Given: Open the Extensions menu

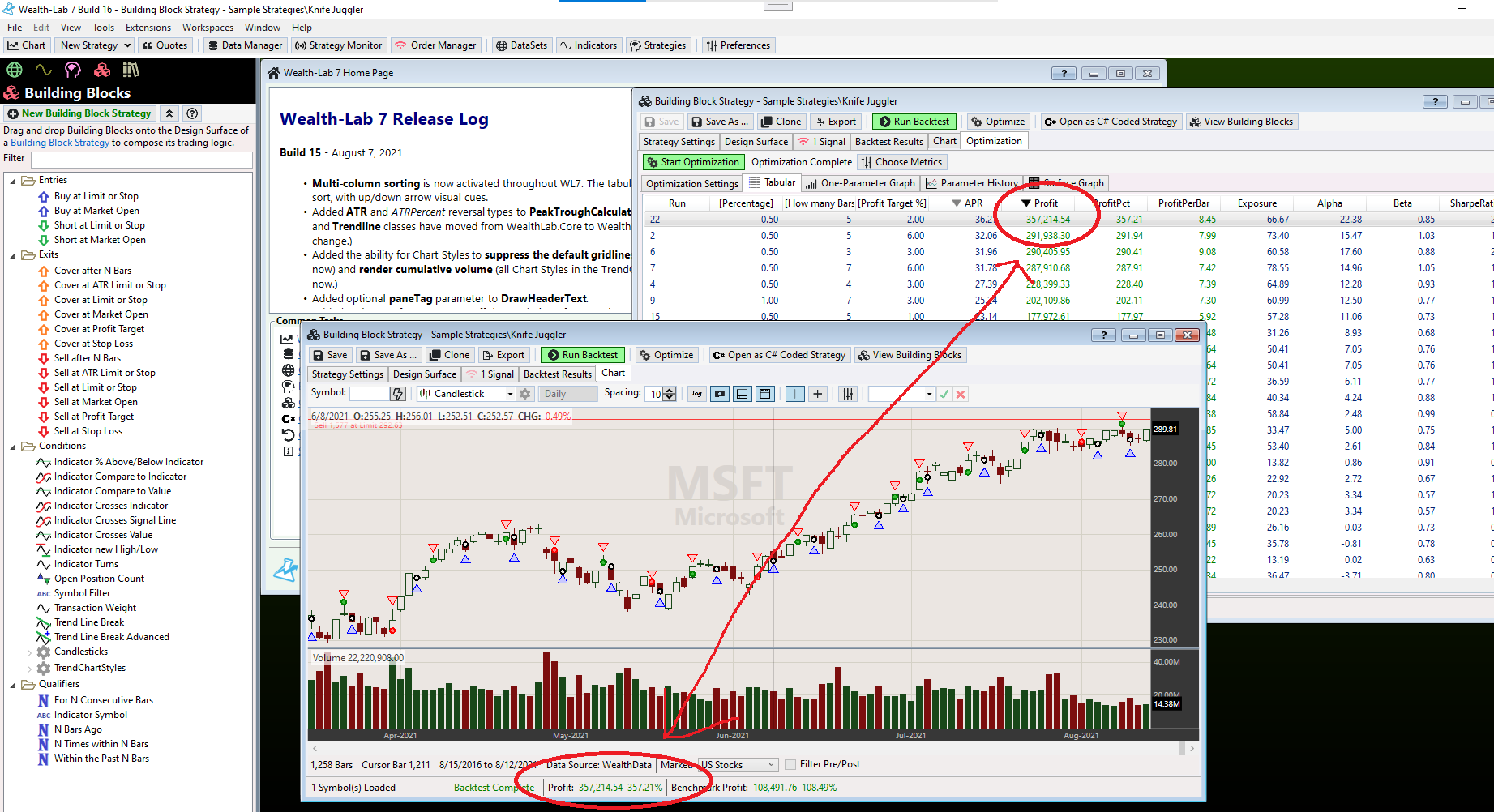Looking at the screenshot, I should pyautogui.click(x=148, y=28).
